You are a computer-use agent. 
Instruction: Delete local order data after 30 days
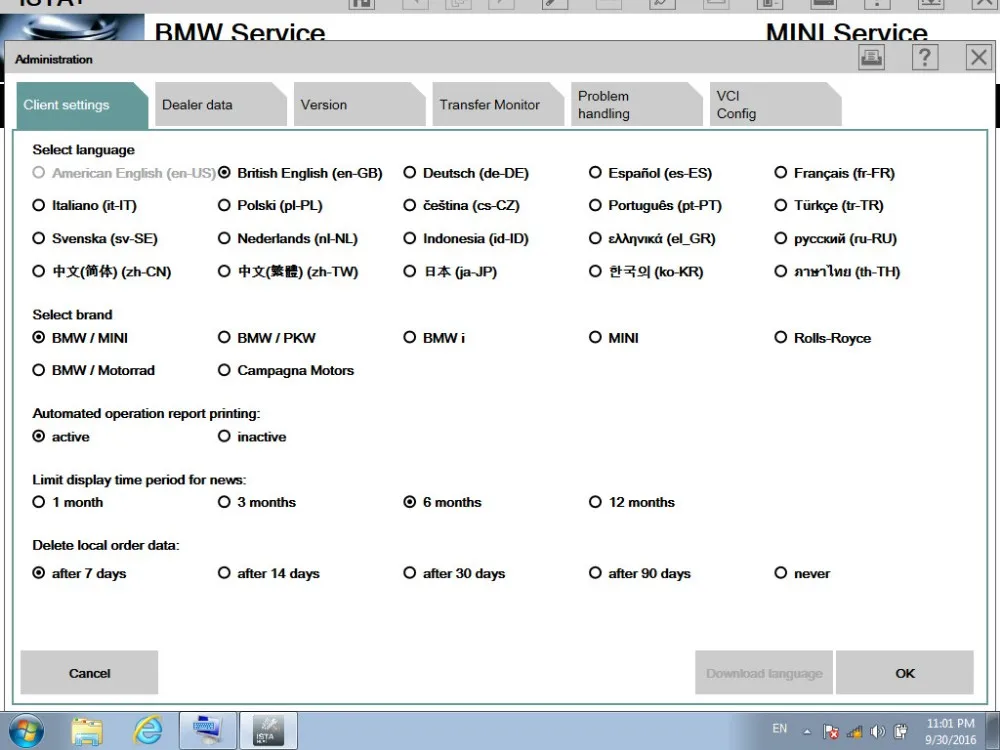pyautogui.click(x=454, y=573)
